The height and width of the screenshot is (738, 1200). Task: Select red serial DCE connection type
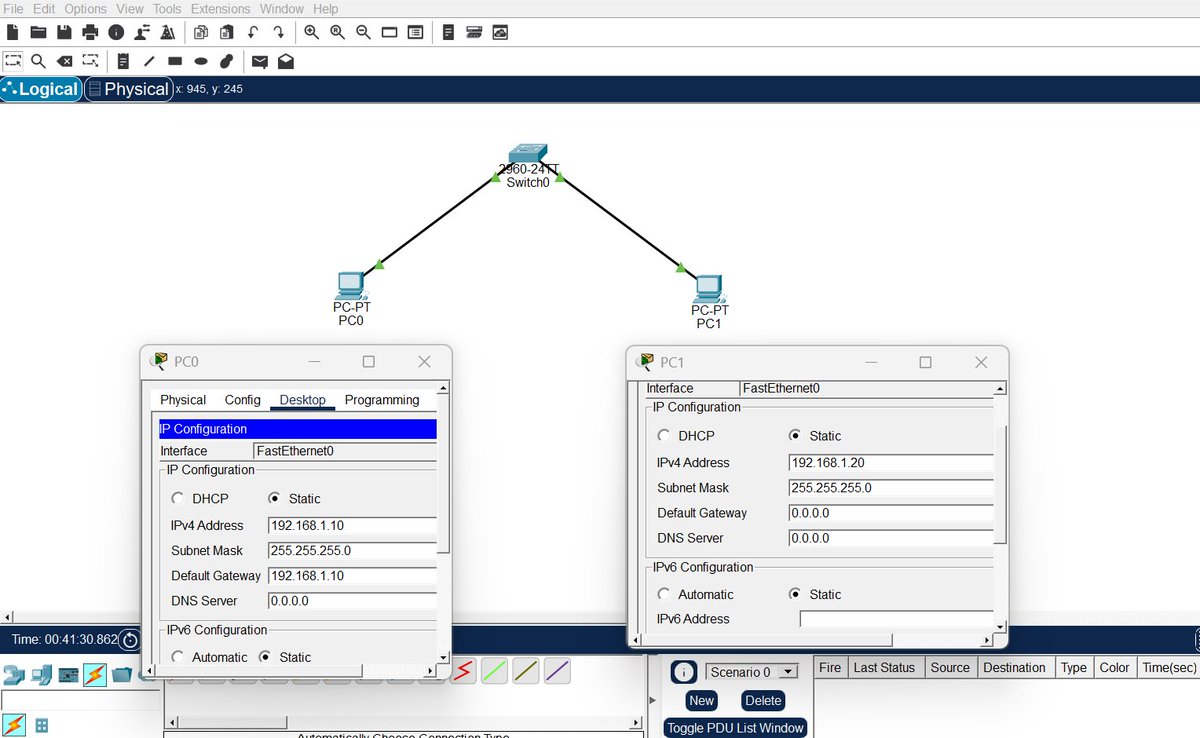click(x=463, y=671)
